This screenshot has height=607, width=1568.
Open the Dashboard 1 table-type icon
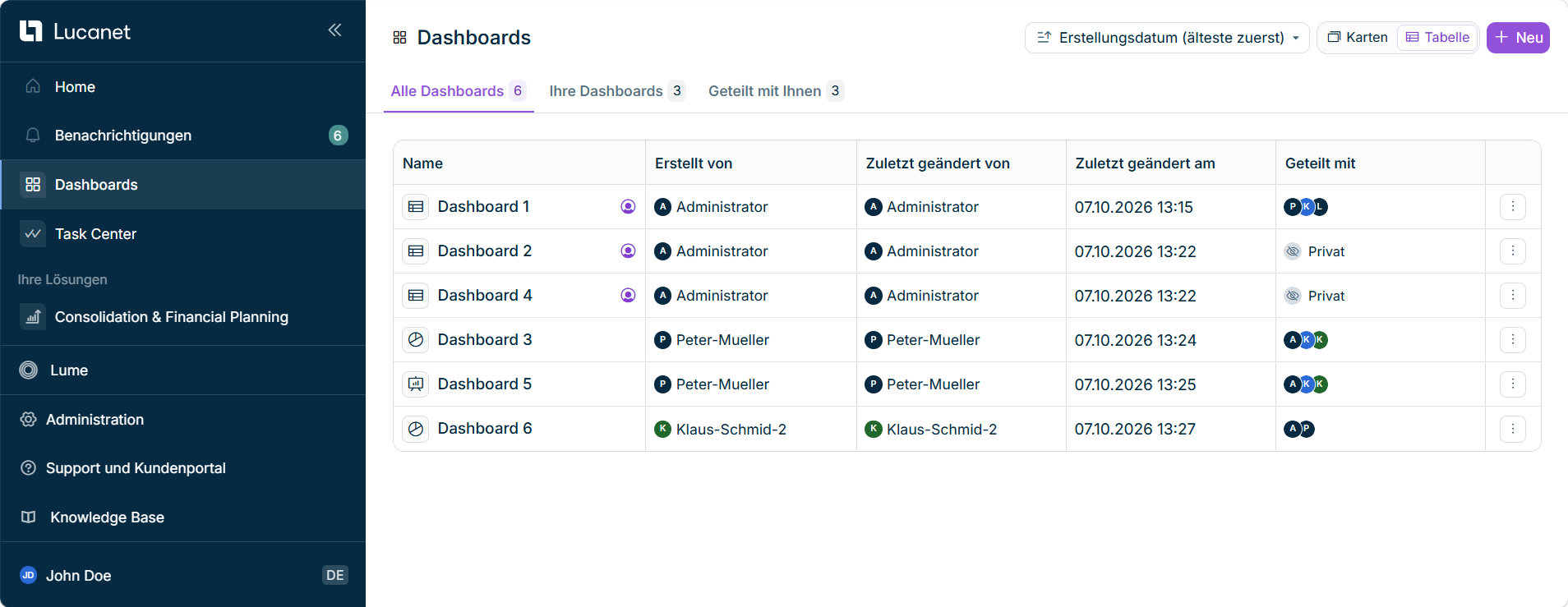(x=416, y=207)
